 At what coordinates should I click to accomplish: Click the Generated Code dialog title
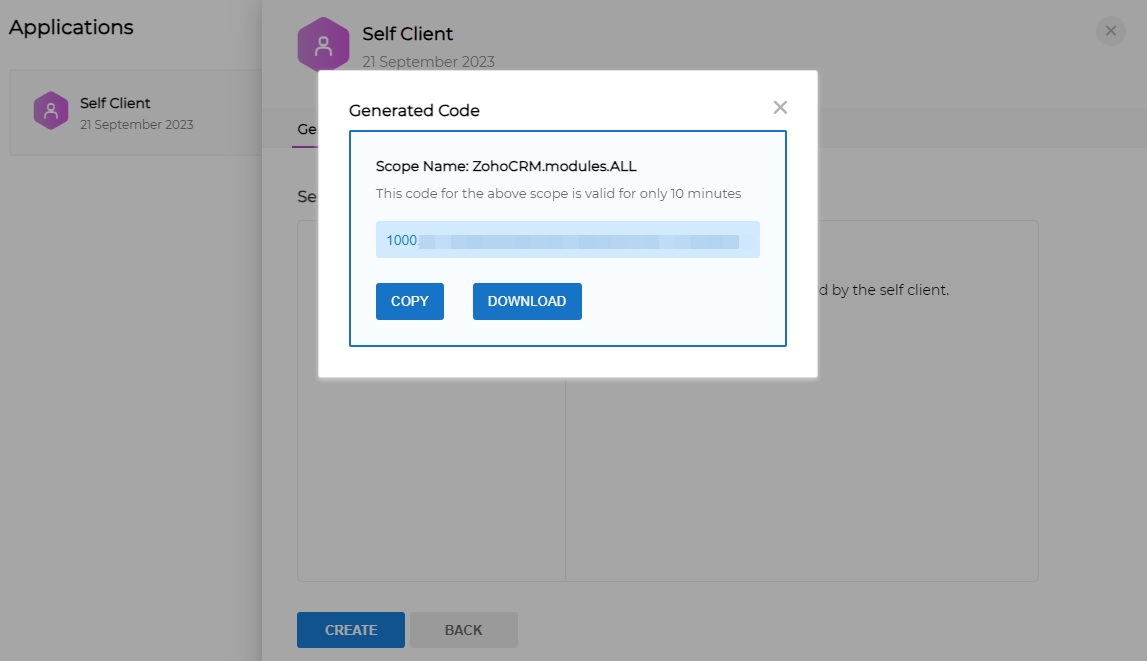click(x=414, y=110)
